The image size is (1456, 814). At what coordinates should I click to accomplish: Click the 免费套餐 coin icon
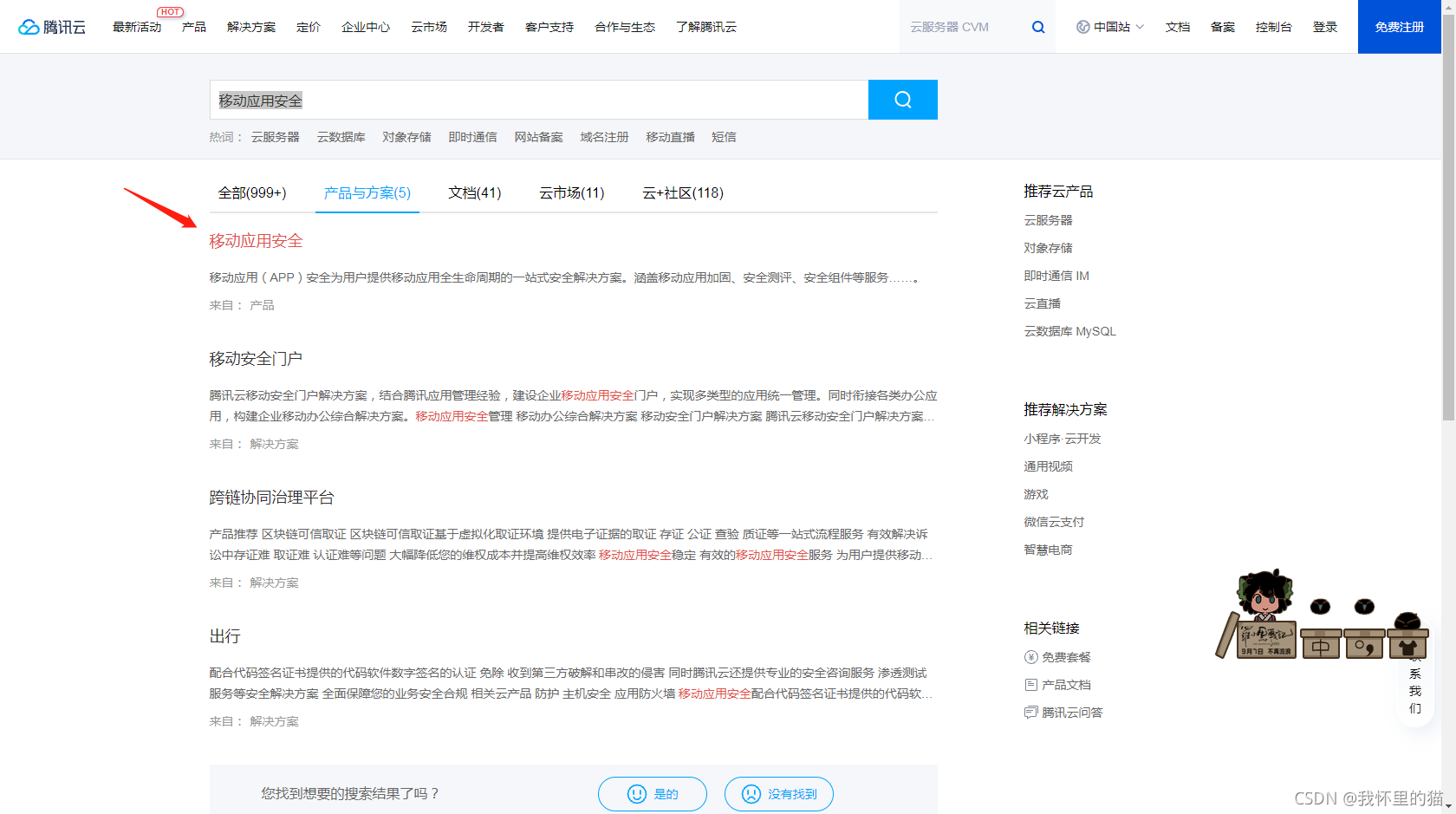click(x=1031, y=657)
